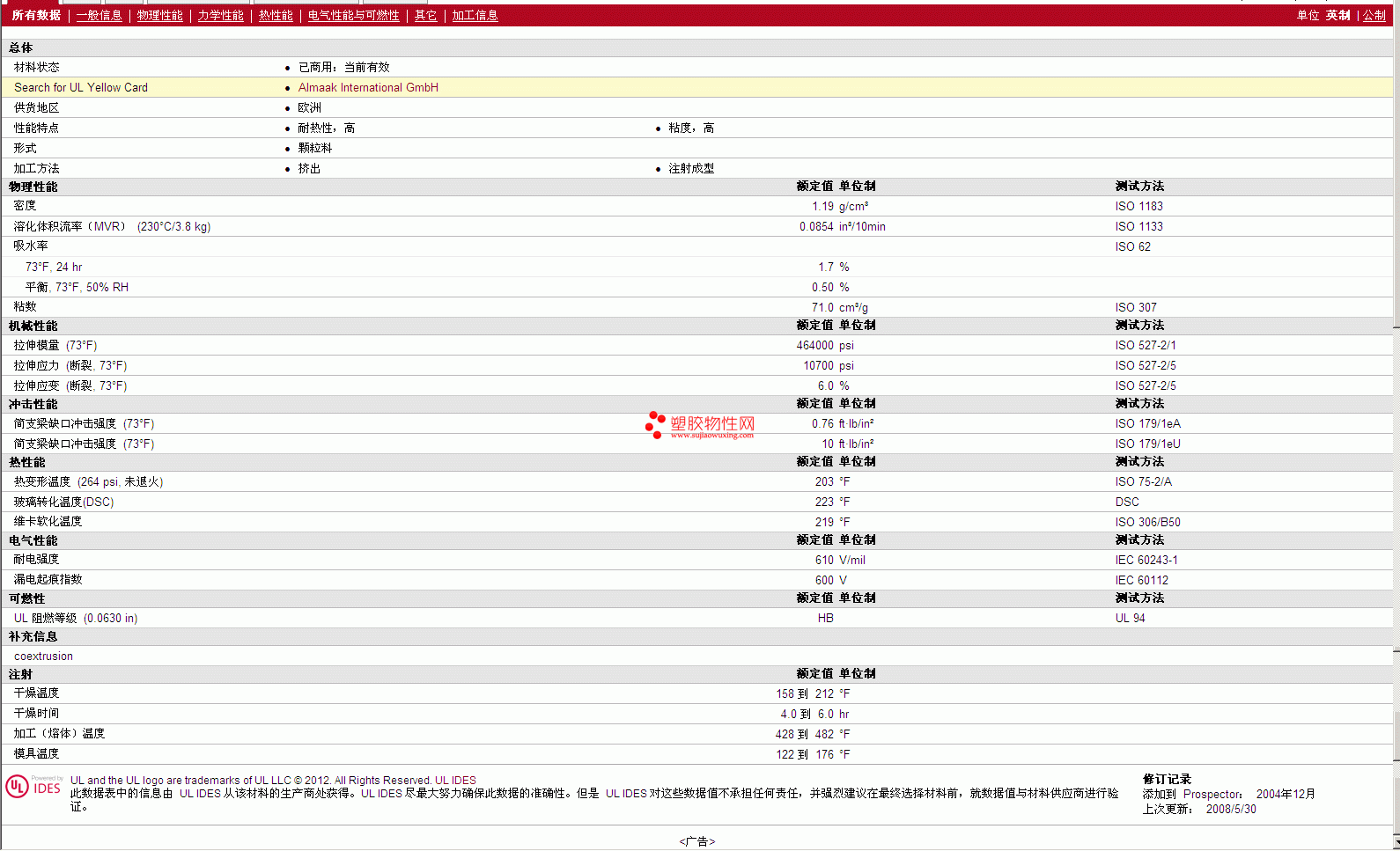The image size is (1400, 851).
Task: Click ISO 527-2/1 test method
Action: (x=1146, y=345)
